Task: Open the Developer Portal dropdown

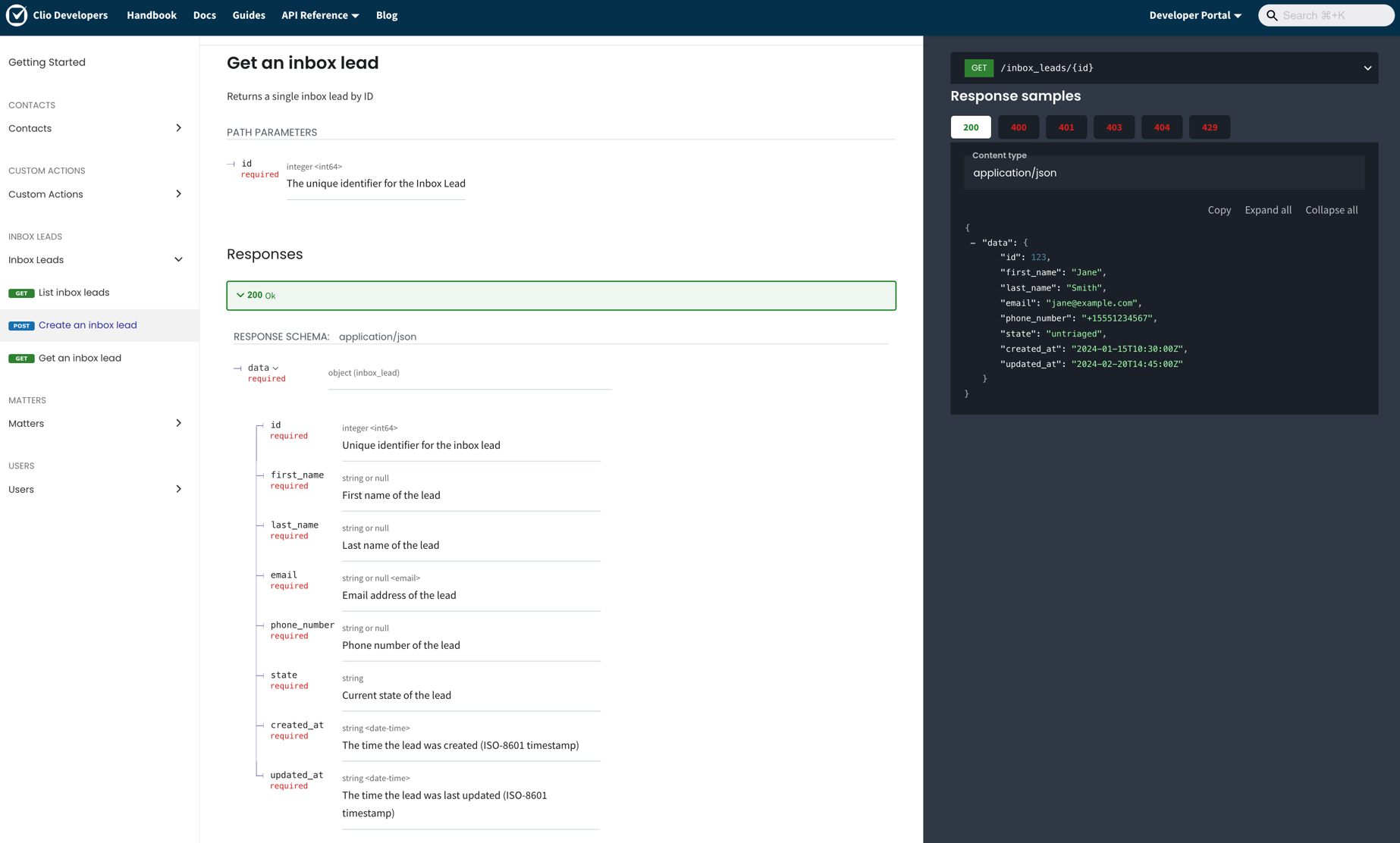Action: tap(1195, 15)
